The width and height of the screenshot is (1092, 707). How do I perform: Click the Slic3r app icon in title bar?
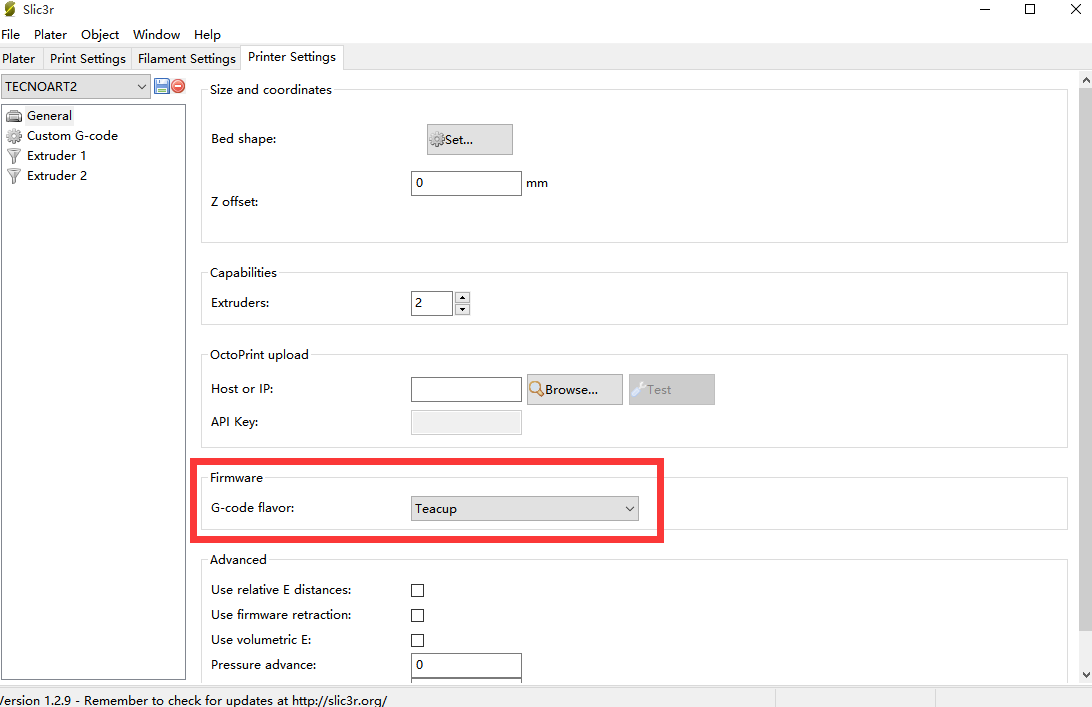pyautogui.click(x=9, y=10)
